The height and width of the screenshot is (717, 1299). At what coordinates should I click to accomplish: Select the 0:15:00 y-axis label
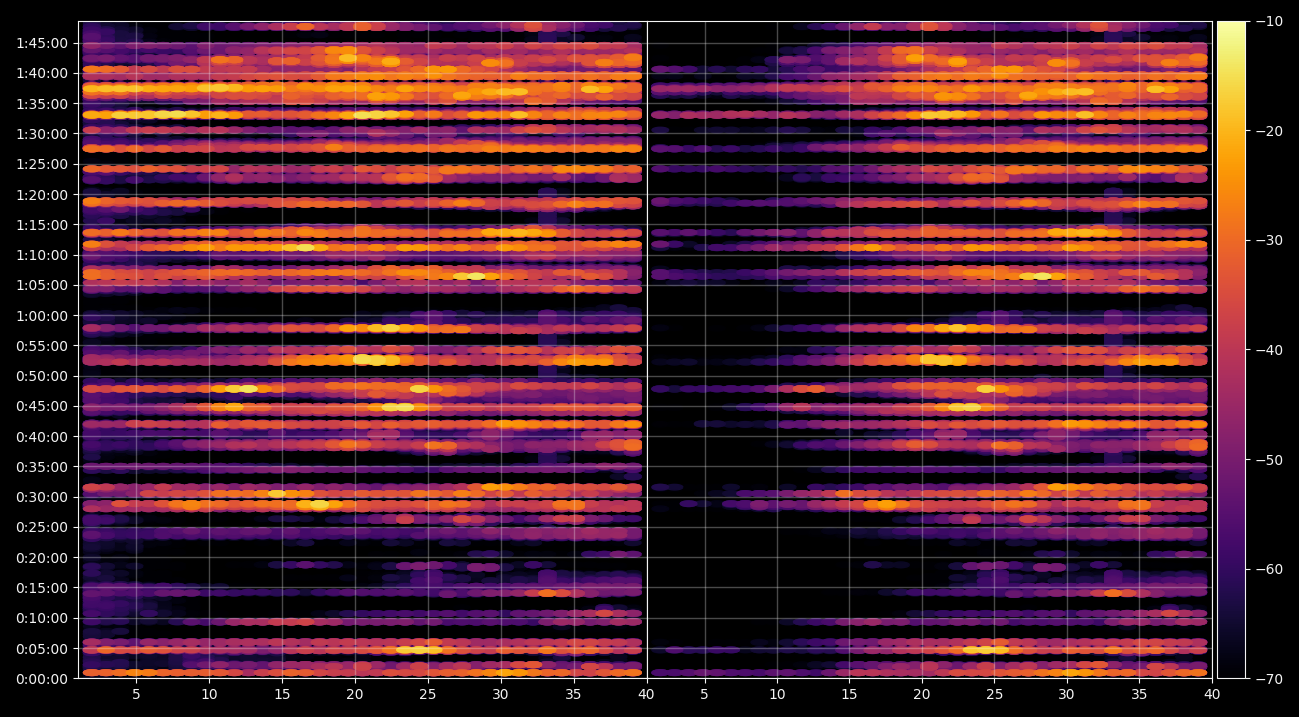[x=42, y=588]
